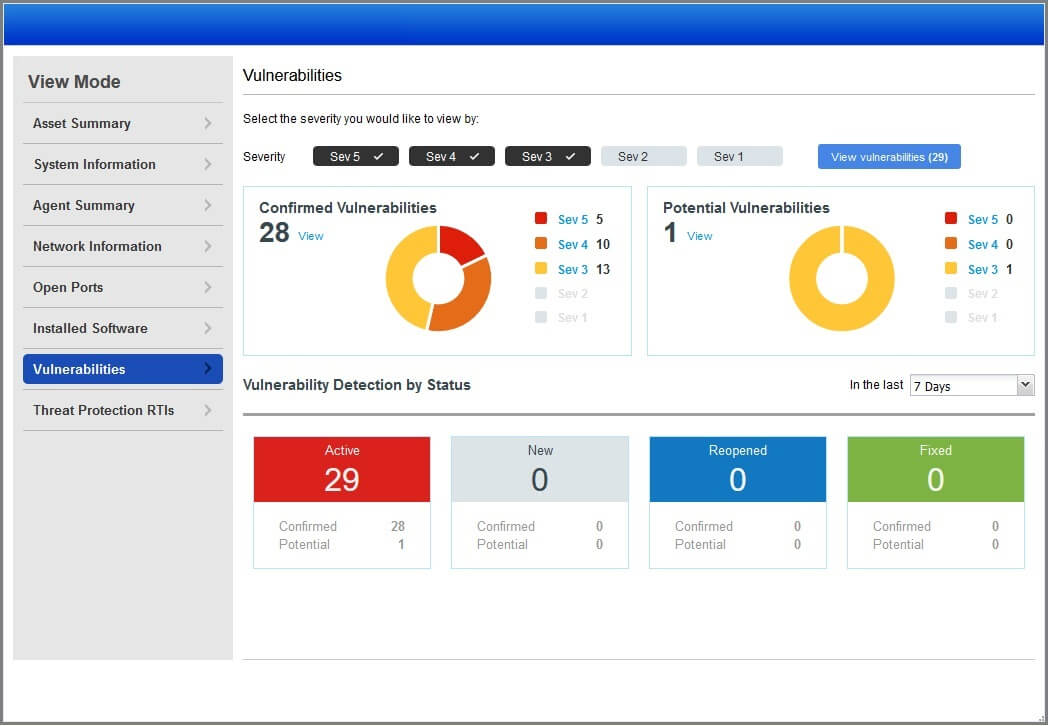Open the System Information view
The image size is (1048, 726).
(x=123, y=164)
